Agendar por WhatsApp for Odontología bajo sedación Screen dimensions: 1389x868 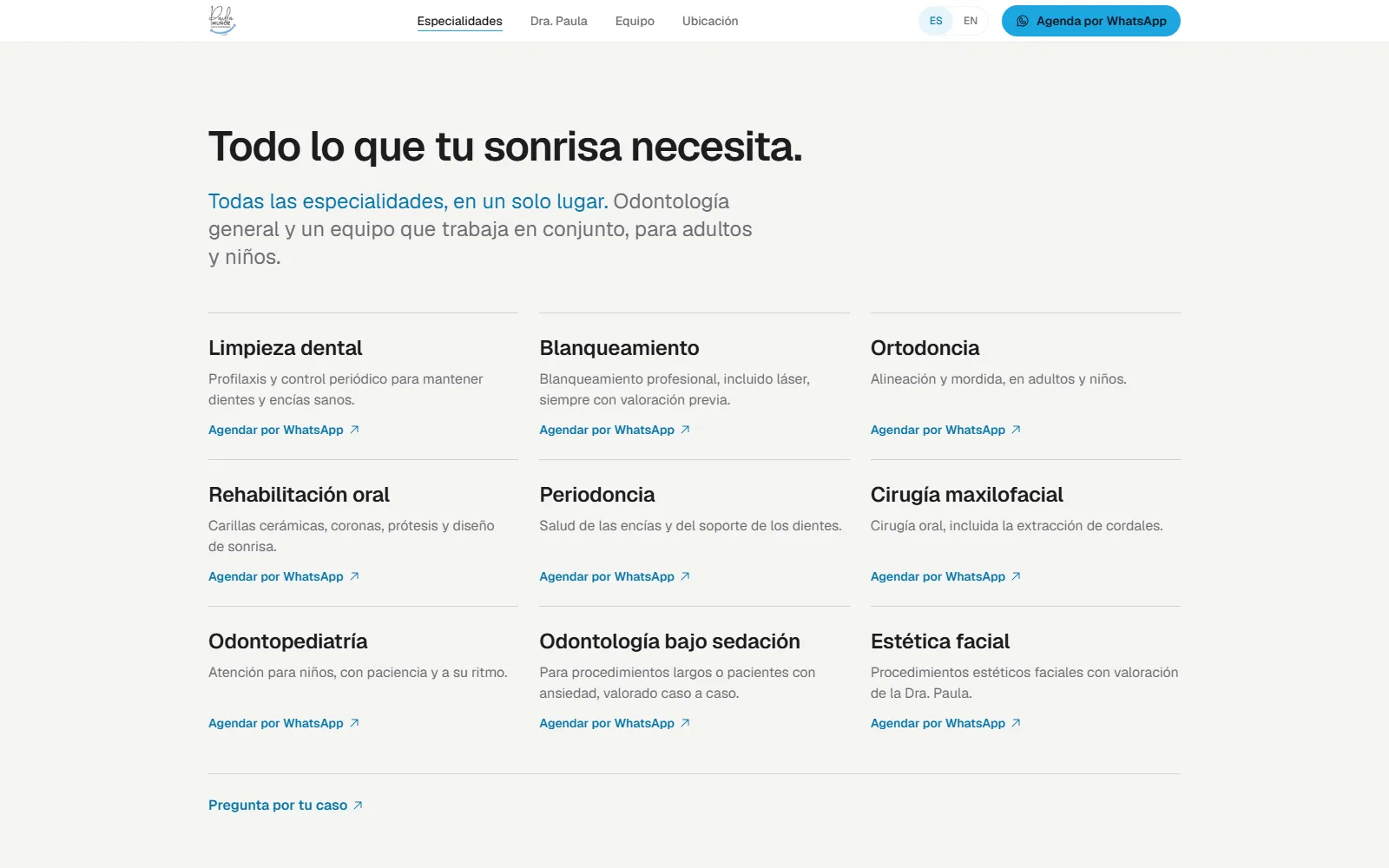tap(615, 723)
